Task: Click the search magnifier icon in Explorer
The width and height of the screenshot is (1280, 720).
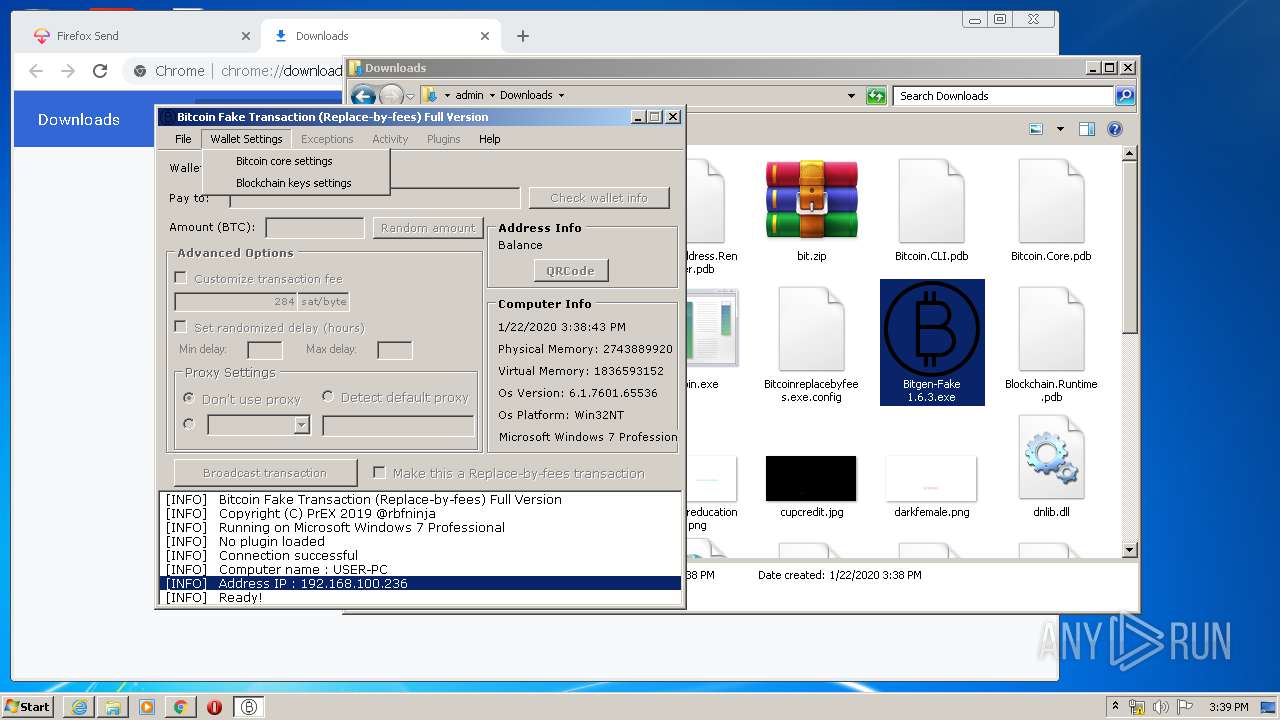Action: coord(1125,96)
